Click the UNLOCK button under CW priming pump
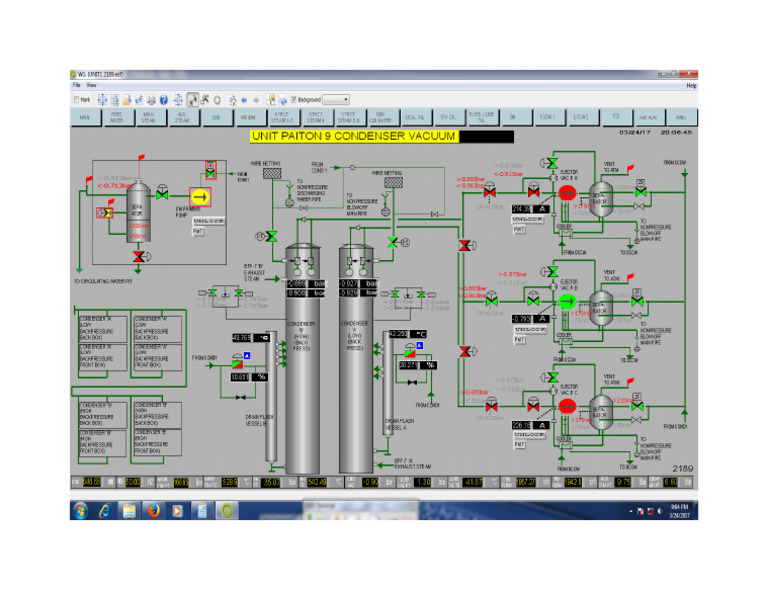 click(x=209, y=221)
